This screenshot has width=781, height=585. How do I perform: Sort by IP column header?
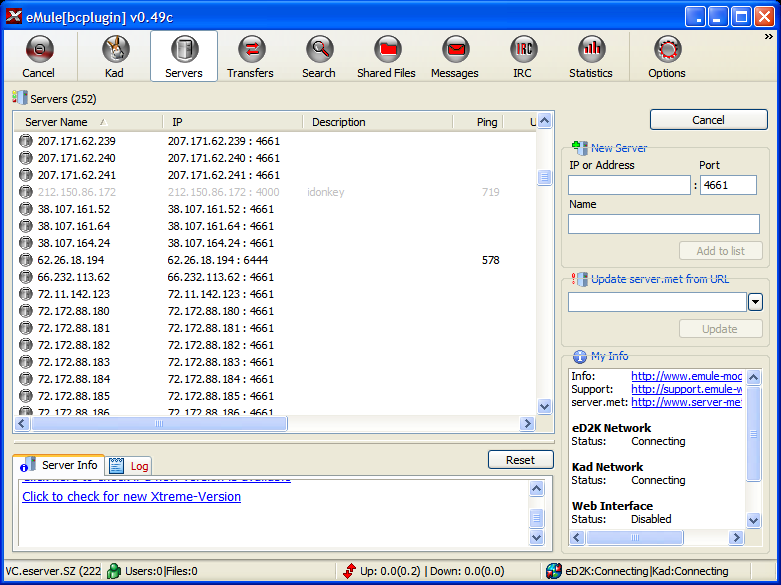[233, 122]
